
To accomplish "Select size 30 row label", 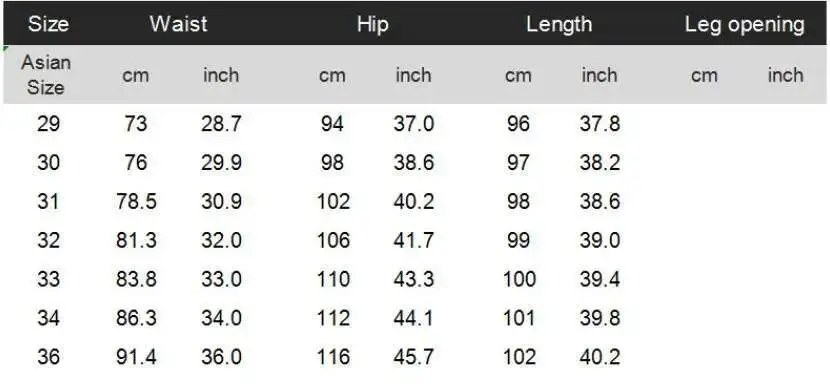I will coord(48,163).
